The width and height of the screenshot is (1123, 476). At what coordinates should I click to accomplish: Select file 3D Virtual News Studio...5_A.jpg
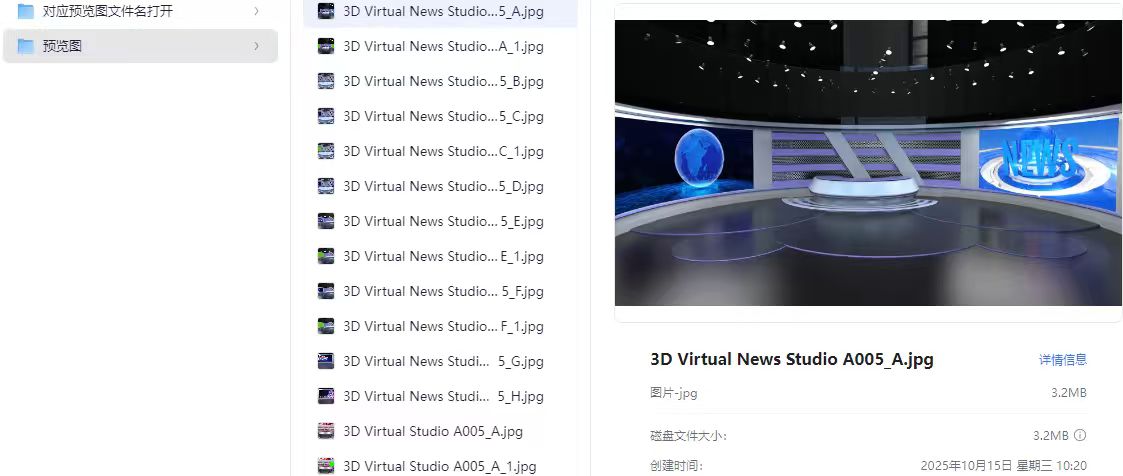440,11
